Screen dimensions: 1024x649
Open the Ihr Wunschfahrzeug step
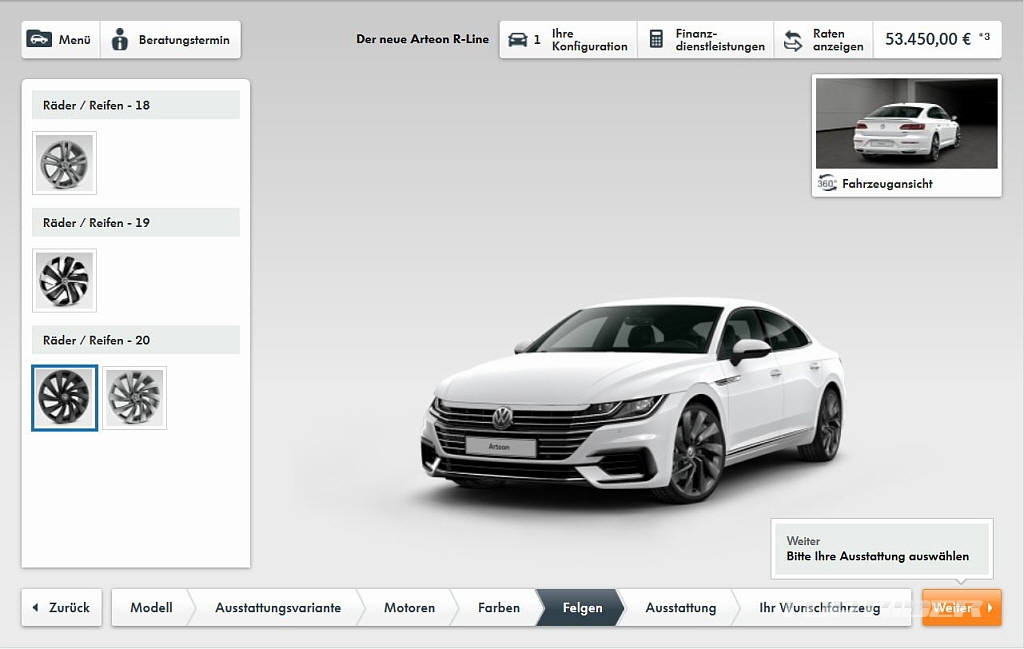pos(820,608)
